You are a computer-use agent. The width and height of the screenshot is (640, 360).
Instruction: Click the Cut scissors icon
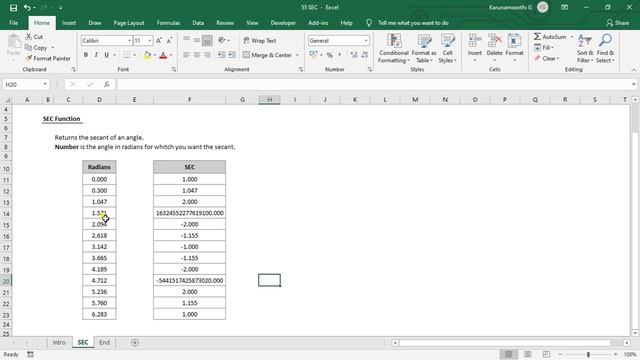coord(29,37)
